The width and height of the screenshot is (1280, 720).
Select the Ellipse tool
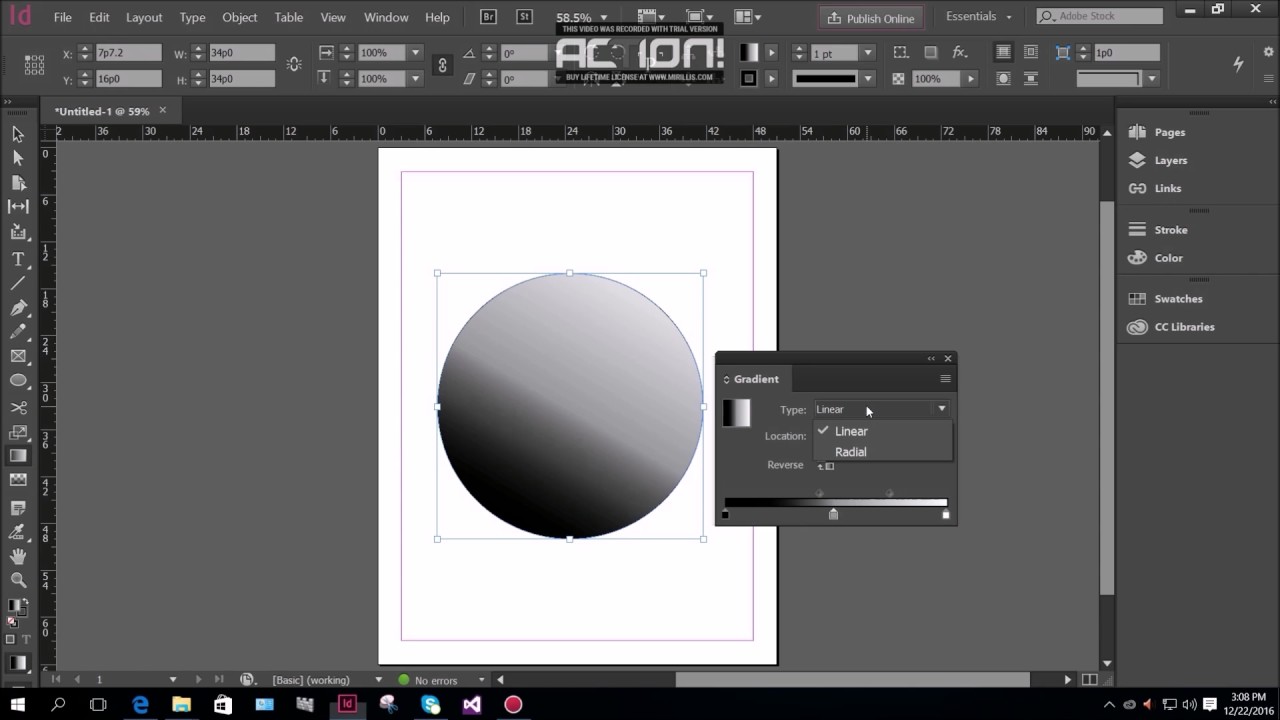[x=18, y=381]
